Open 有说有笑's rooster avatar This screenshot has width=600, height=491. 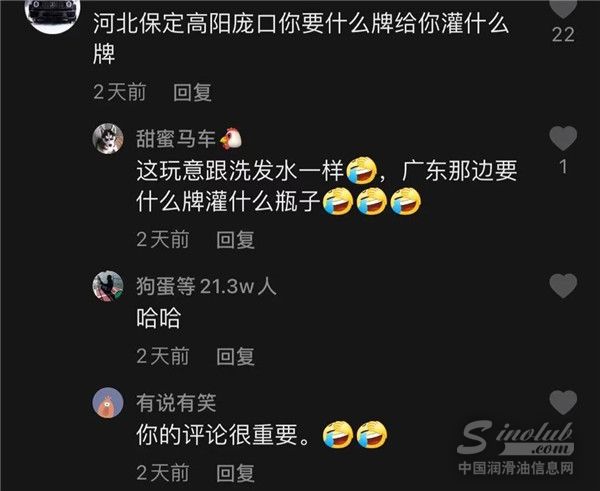(x=108, y=403)
